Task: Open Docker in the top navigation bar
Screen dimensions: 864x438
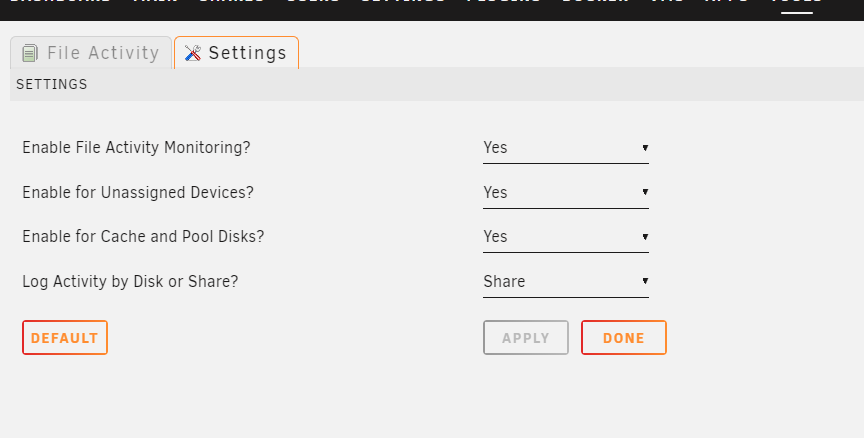Action: click(596, 3)
